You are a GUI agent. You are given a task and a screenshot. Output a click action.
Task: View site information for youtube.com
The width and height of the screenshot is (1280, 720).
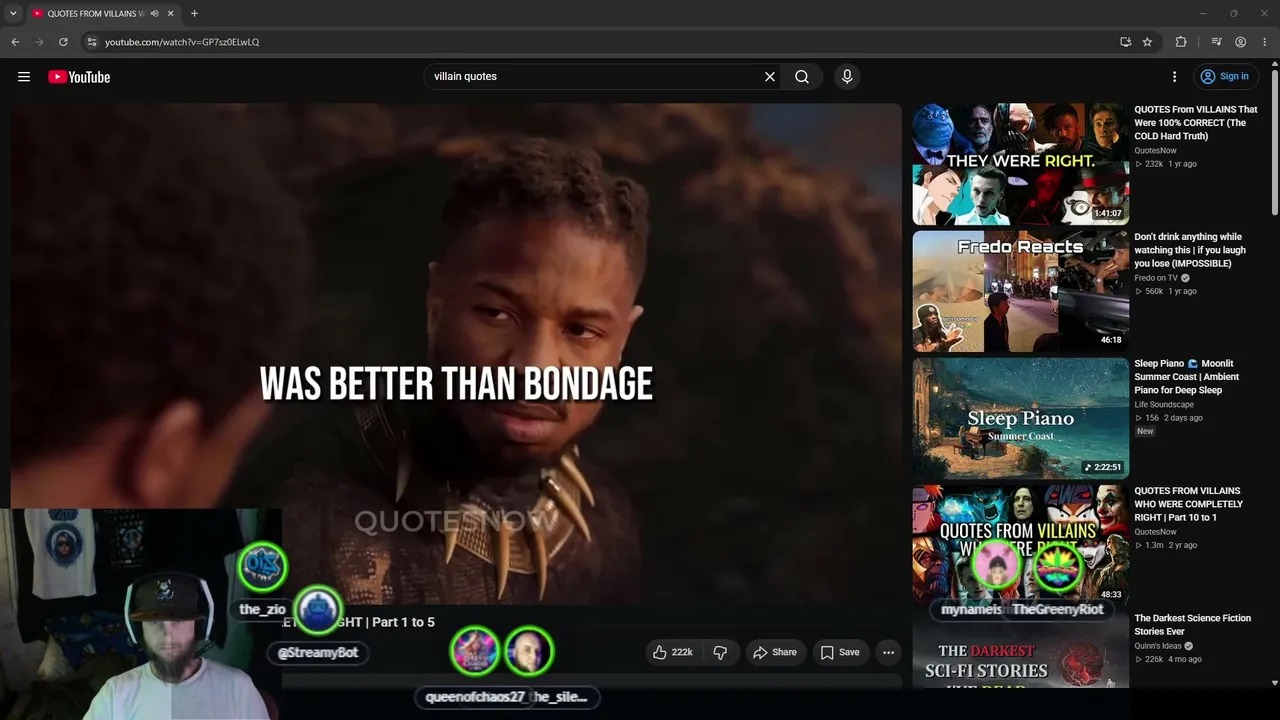(x=91, y=42)
